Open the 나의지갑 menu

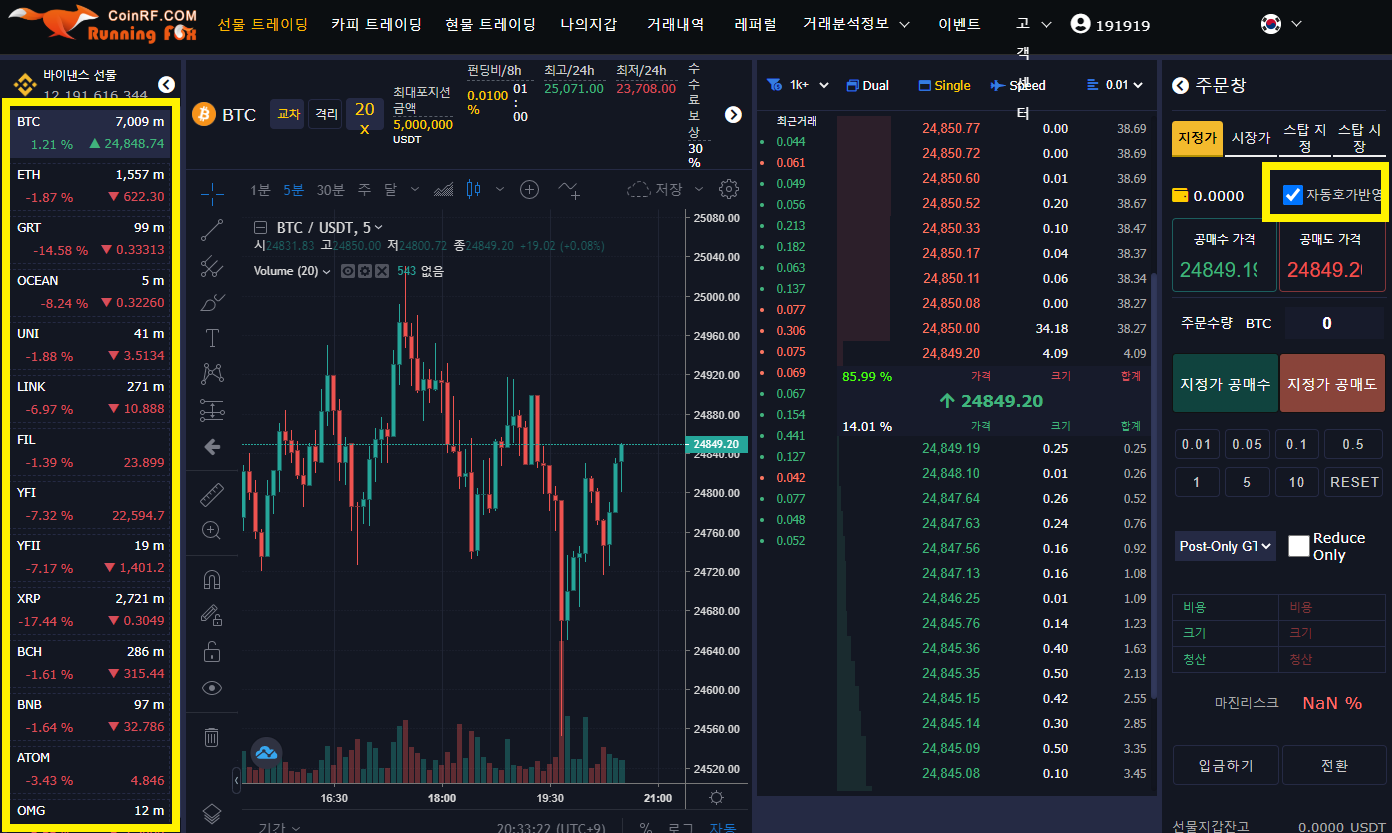589,24
